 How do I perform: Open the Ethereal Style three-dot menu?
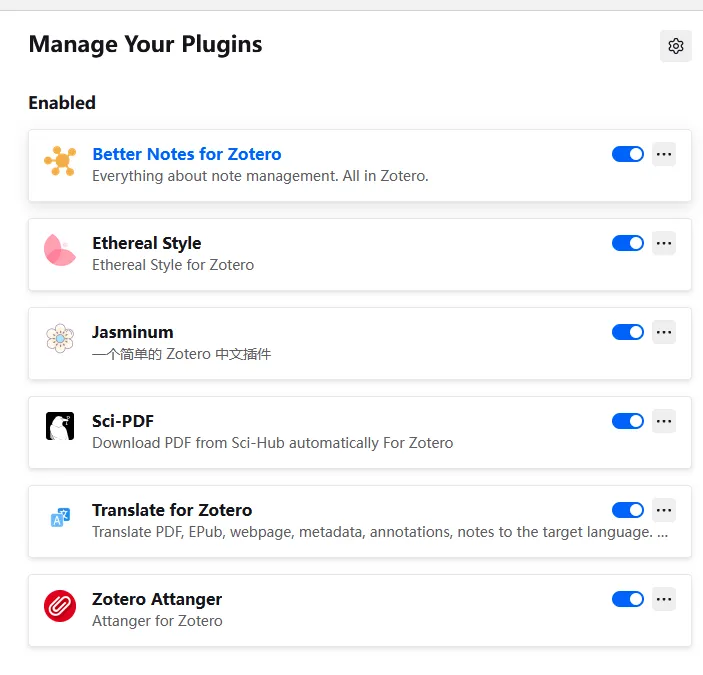click(664, 243)
